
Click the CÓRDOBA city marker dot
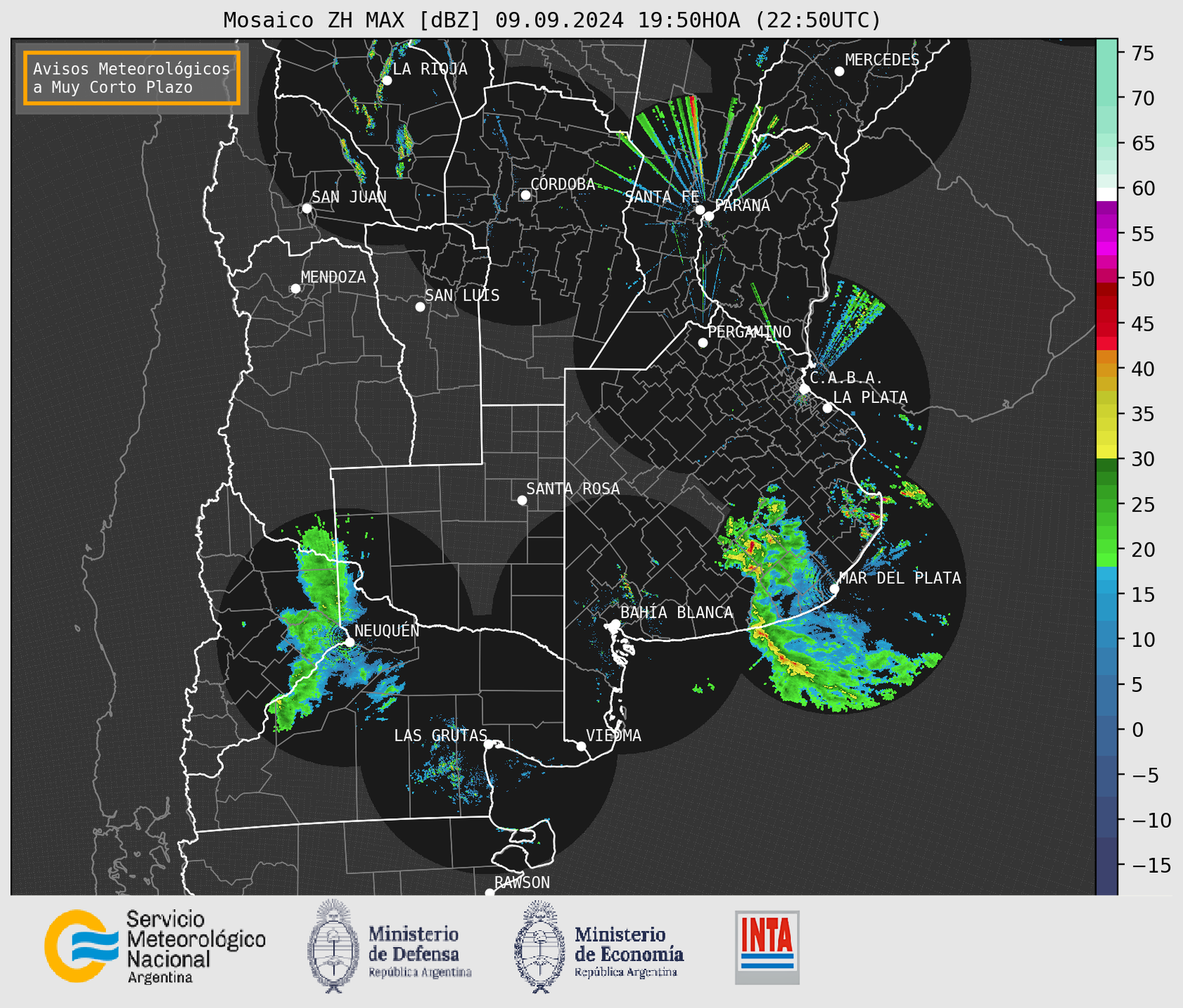point(525,195)
